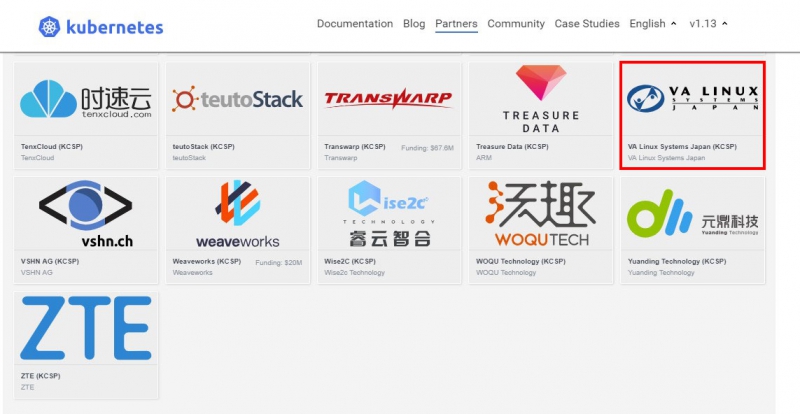Click the VA Linux Systems Japan logo

pos(692,99)
